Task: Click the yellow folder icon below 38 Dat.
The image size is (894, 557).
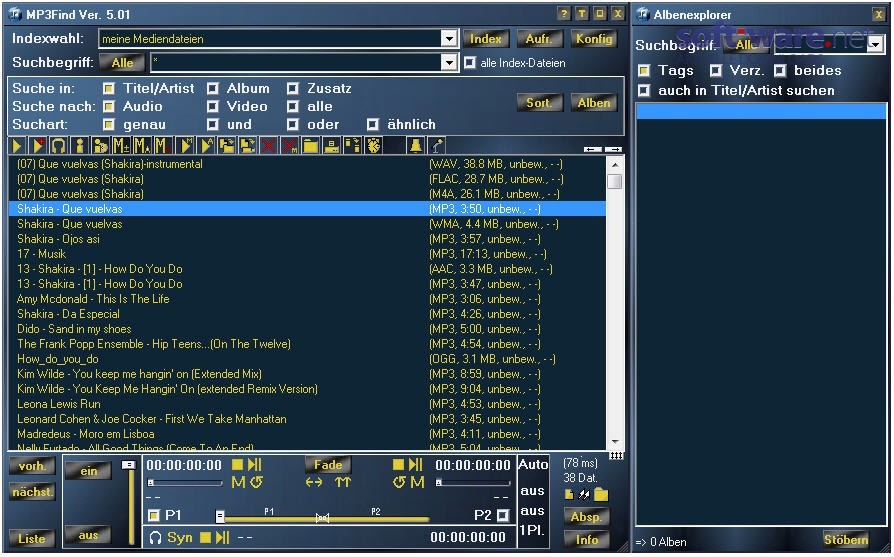Action: 601,494
